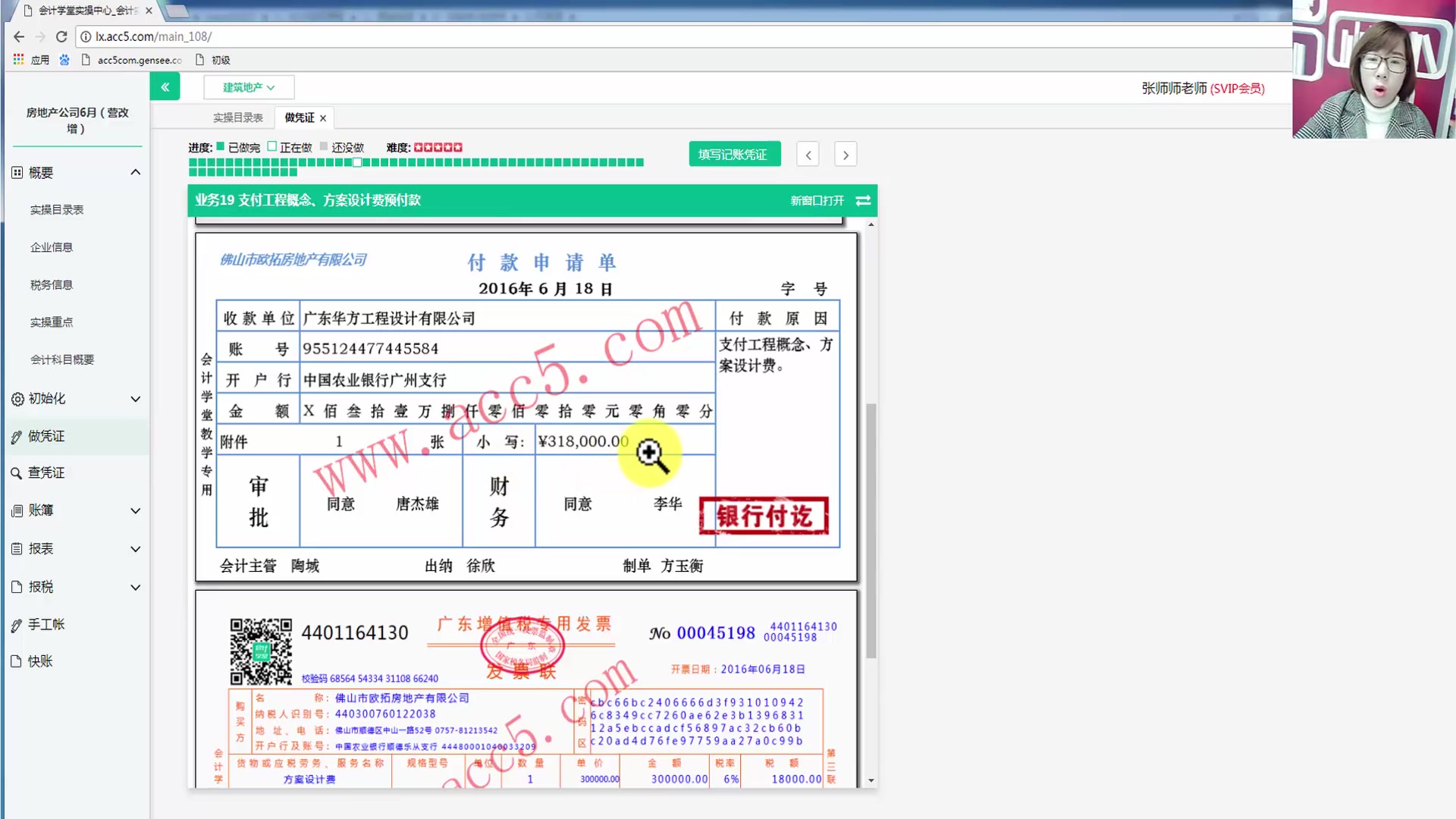1456x819 pixels.
Task: Click the 正在做 legend checkbox
Action: (272, 146)
